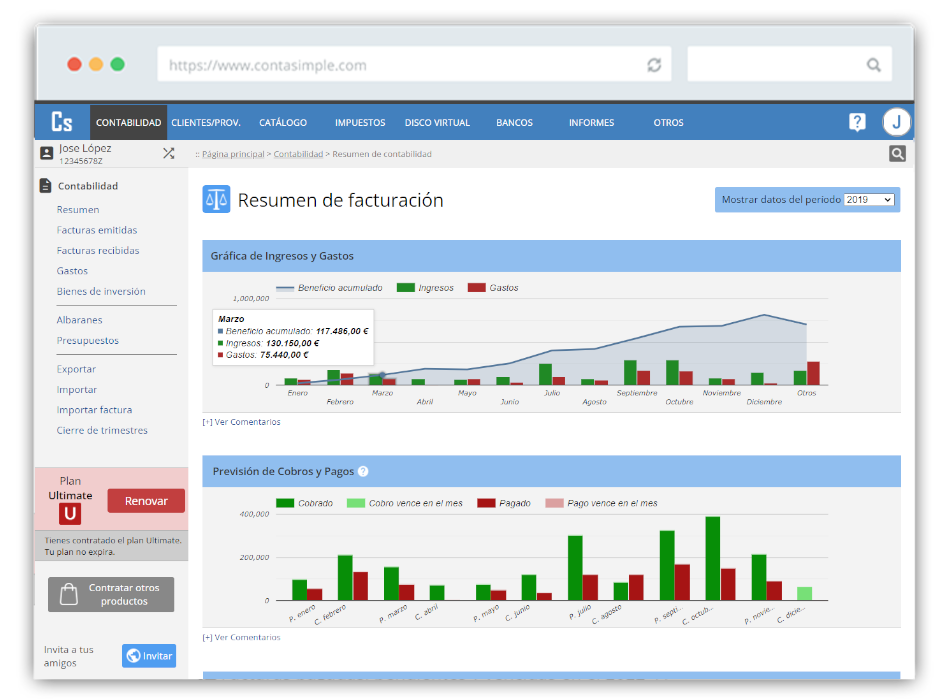The width and height of the screenshot is (950, 699).
Task: Click the info icon beside Previsión de Cobros y Pagos
Action: (x=363, y=471)
